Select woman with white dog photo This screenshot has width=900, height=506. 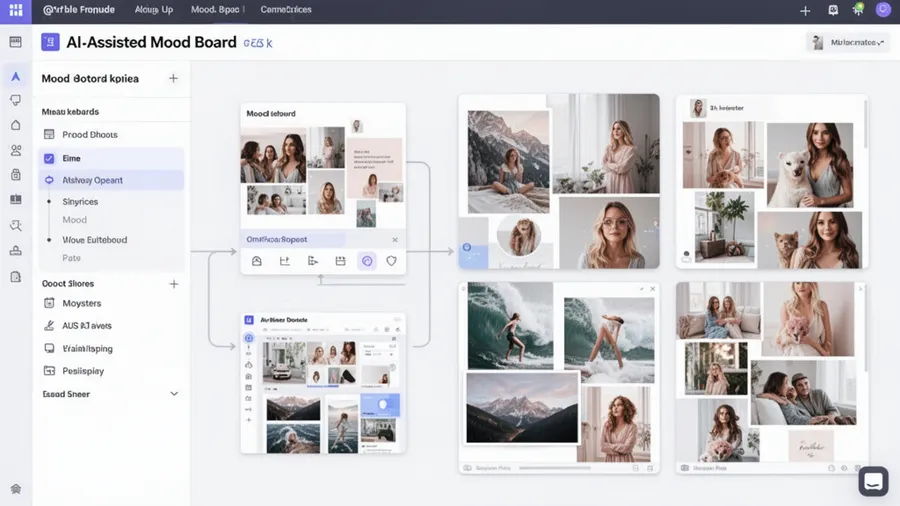(x=810, y=165)
